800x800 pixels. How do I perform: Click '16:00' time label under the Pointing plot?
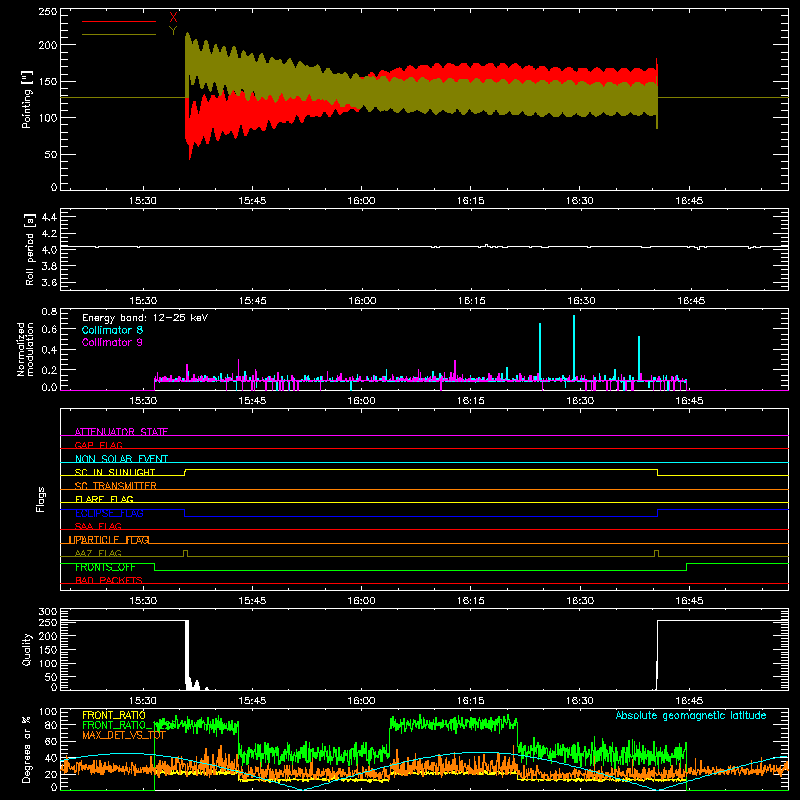click(361, 201)
